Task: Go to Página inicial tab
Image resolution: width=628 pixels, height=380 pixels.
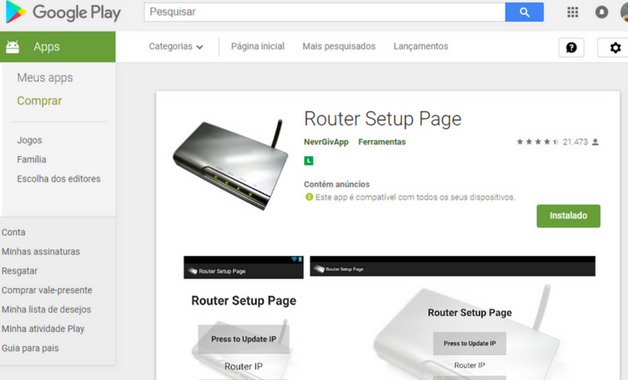Action: pyautogui.click(x=258, y=46)
